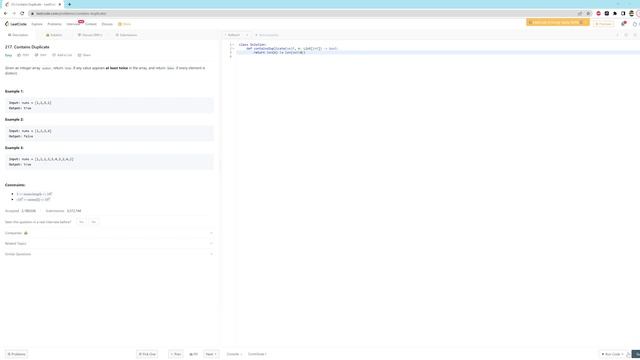Switch to the Description tab
The image size is (640, 360).
[18, 35]
